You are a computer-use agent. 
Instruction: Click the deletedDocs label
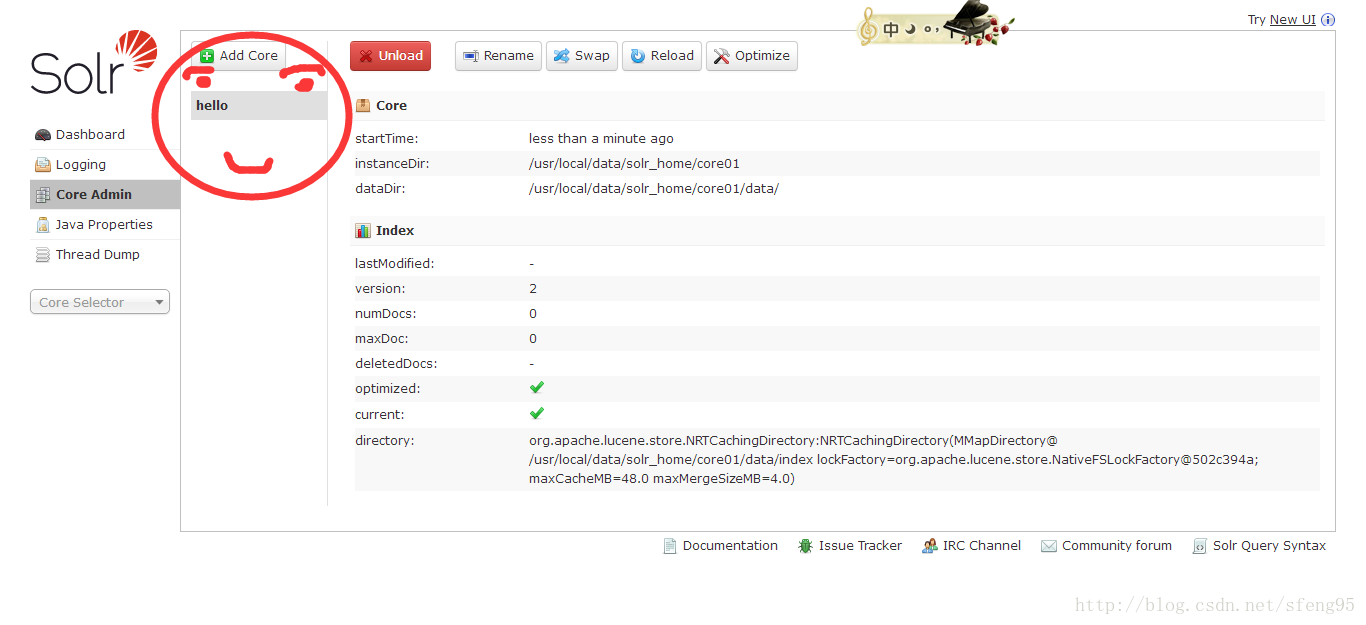click(396, 364)
